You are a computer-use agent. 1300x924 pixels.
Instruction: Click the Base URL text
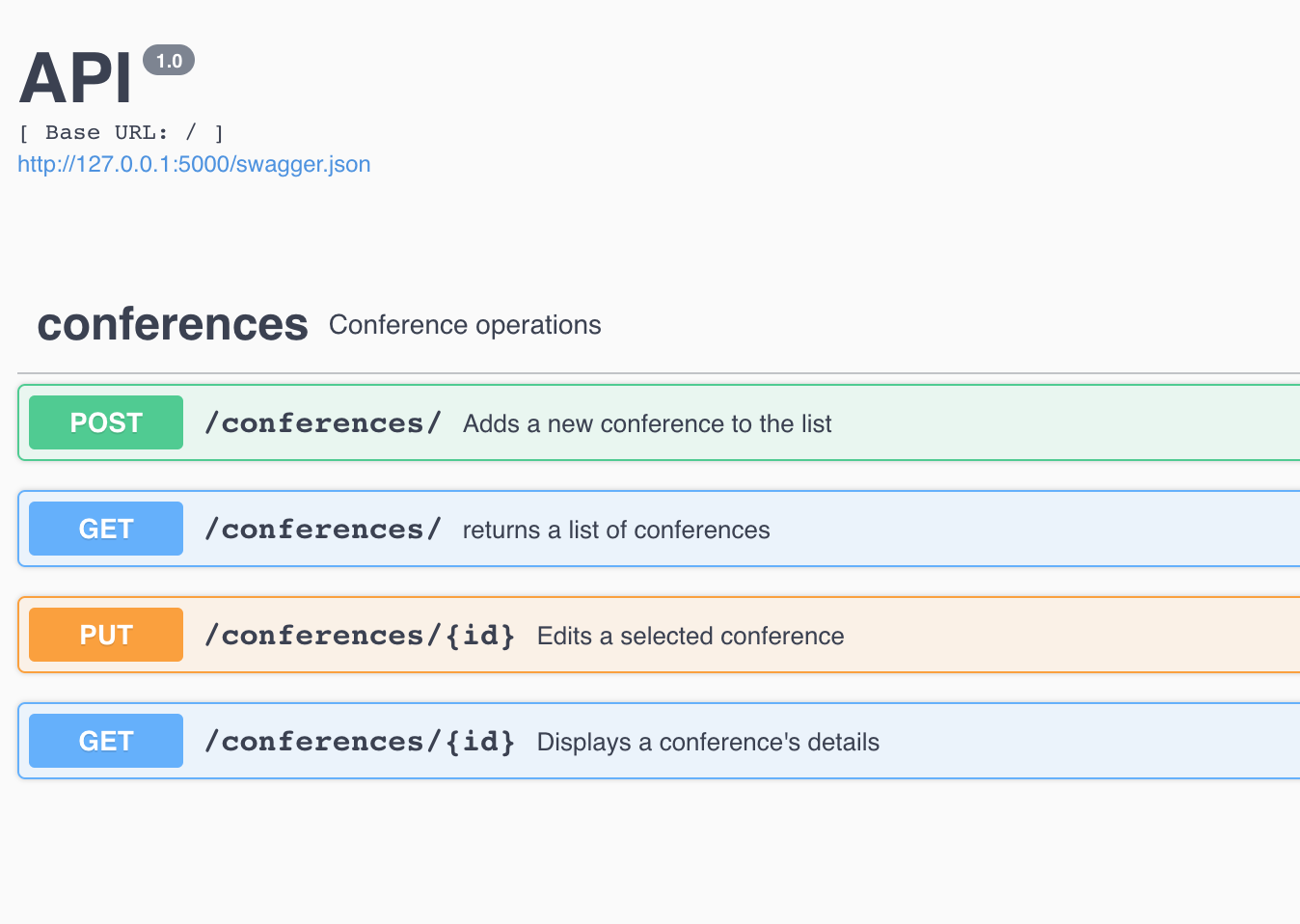[122, 132]
